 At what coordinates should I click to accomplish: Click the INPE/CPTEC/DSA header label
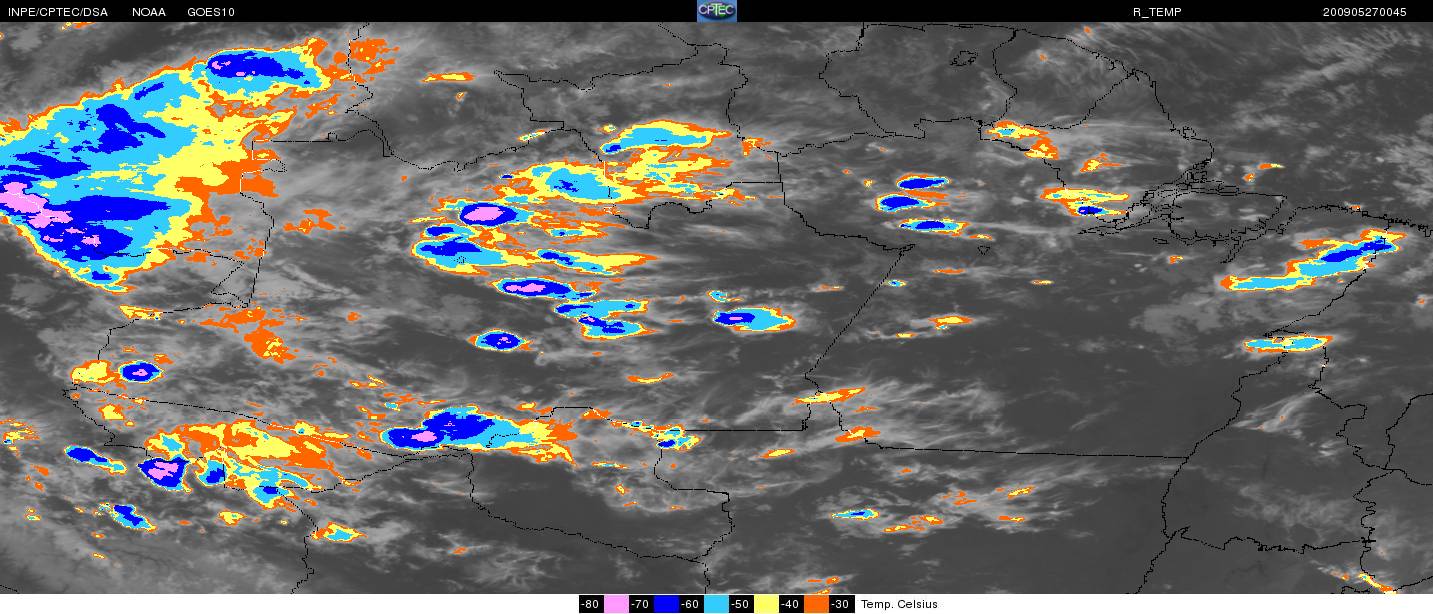pos(57,12)
